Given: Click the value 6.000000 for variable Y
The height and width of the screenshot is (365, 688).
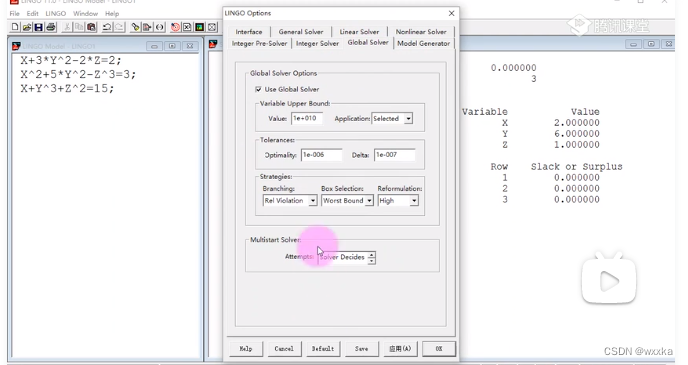Looking at the screenshot, I should 577,134.
